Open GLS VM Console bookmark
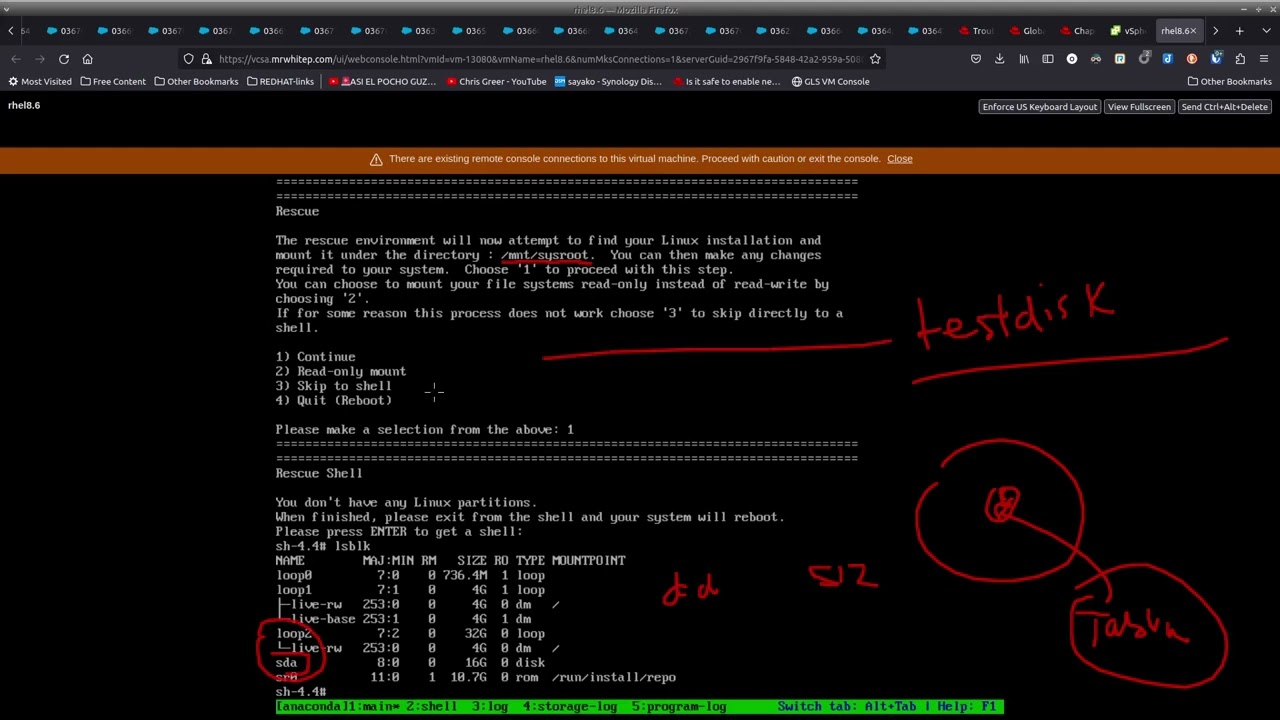 tap(830, 81)
